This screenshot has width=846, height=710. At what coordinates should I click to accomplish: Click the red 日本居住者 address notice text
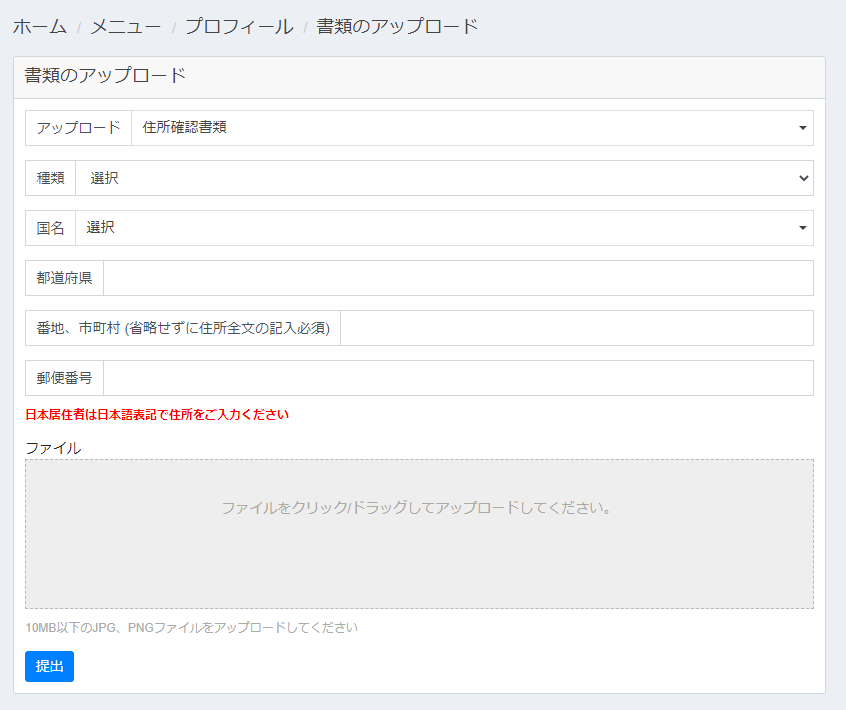(157, 414)
